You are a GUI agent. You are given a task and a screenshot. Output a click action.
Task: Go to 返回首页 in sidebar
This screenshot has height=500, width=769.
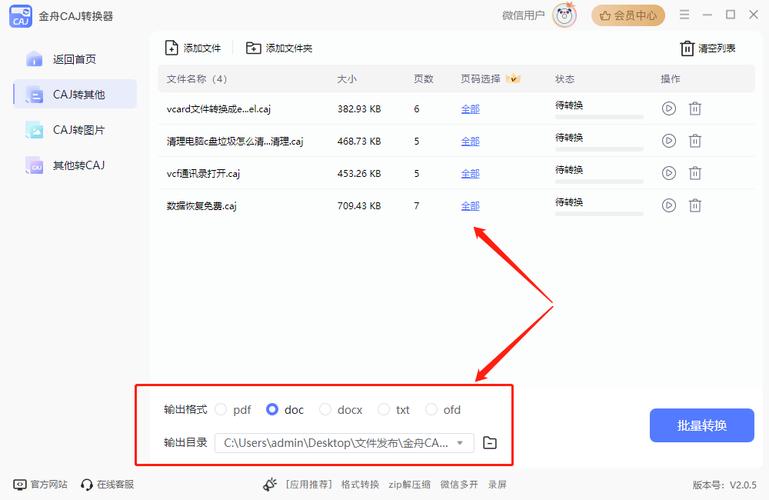[x=75, y=59]
